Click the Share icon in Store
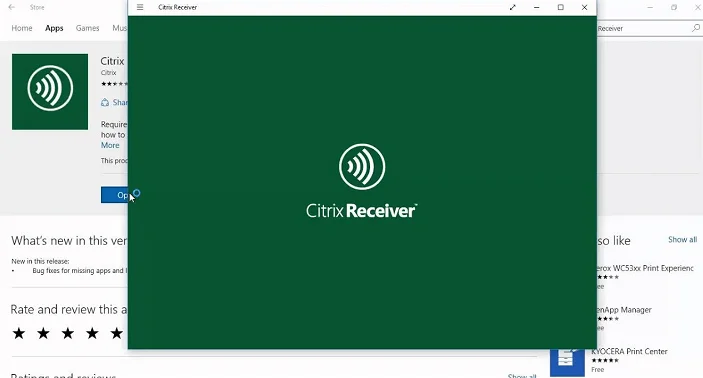703x378 pixels. point(105,102)
